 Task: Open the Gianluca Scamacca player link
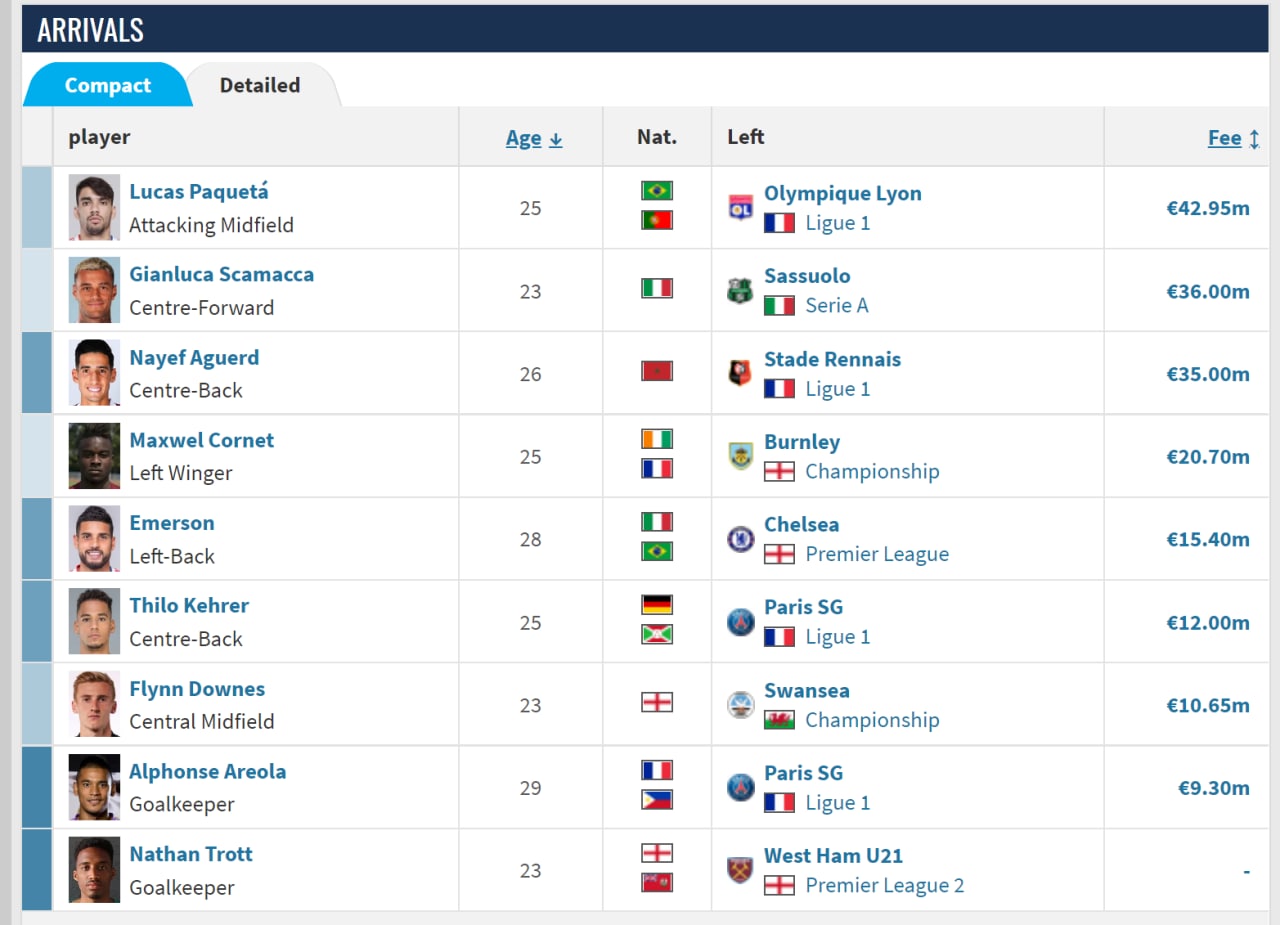tap(221, 275)
